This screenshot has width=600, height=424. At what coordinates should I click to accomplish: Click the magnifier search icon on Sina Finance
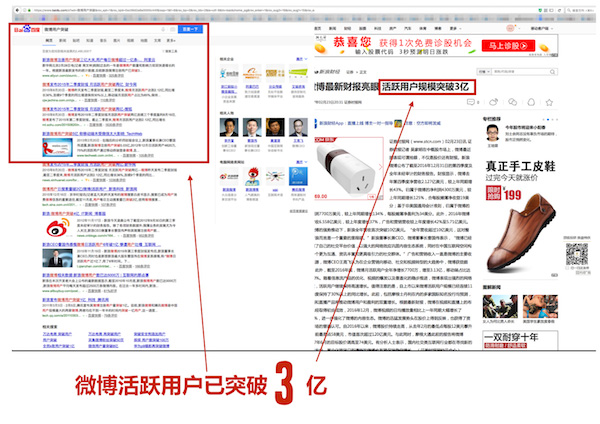(553, 72)
